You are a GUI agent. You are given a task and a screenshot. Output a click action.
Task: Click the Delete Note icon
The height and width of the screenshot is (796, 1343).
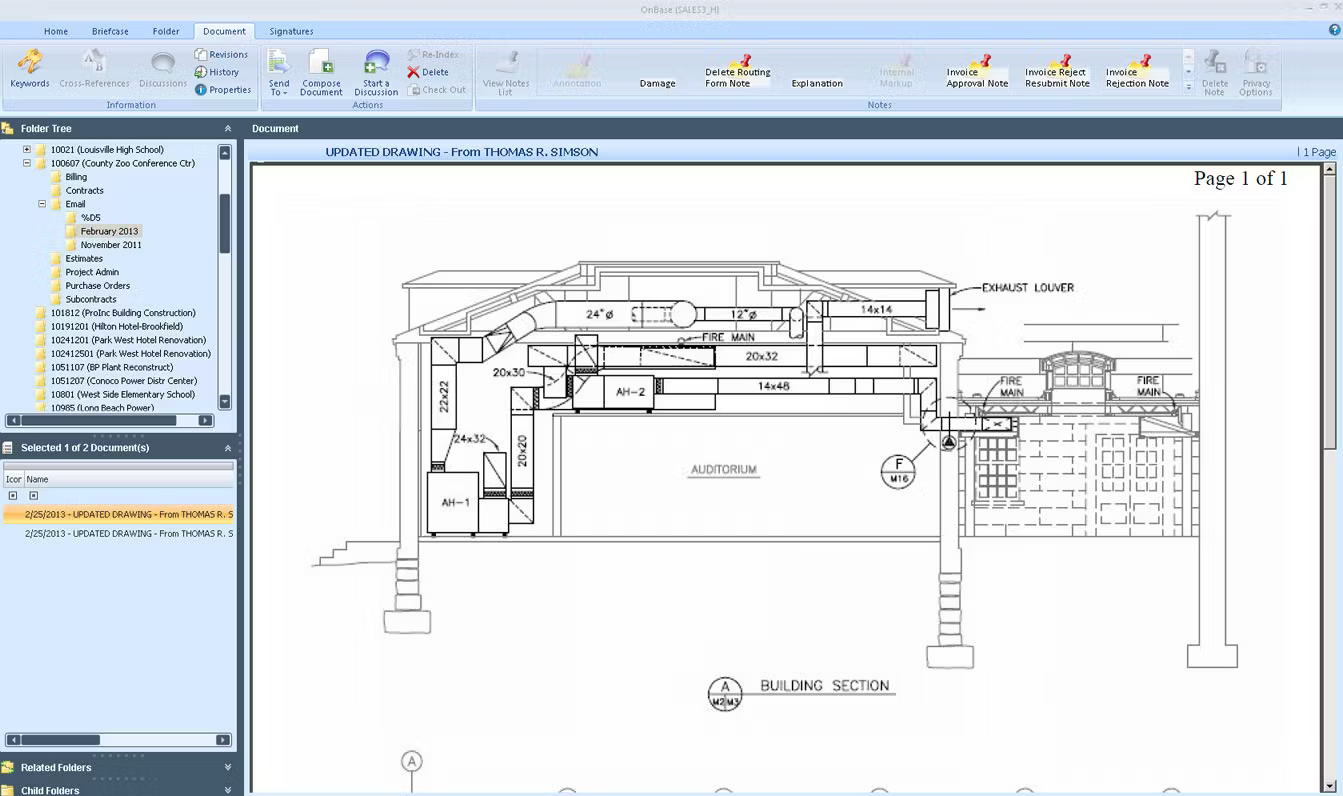1214,68
